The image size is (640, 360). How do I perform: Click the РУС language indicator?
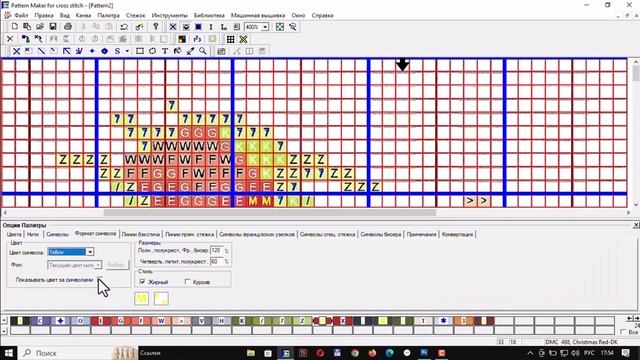coord(589,353)
